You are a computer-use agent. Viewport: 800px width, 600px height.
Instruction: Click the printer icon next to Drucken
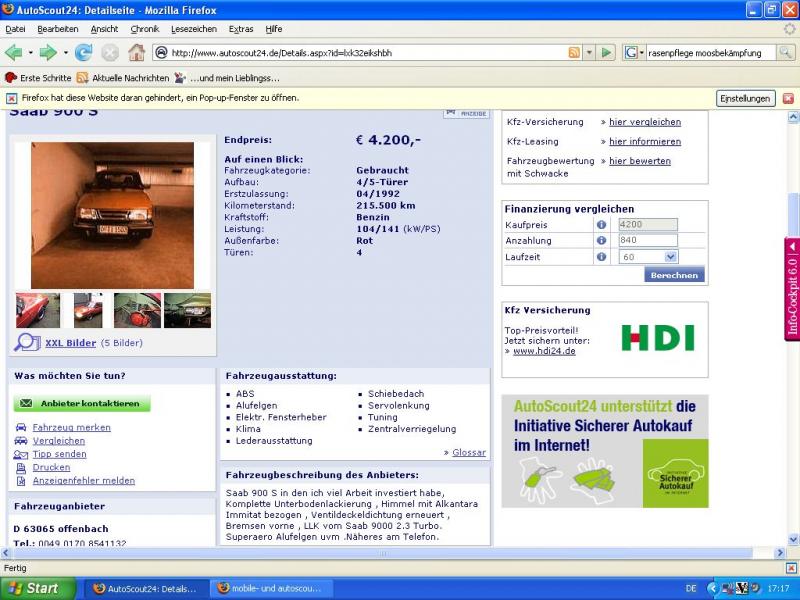point(21,467)
